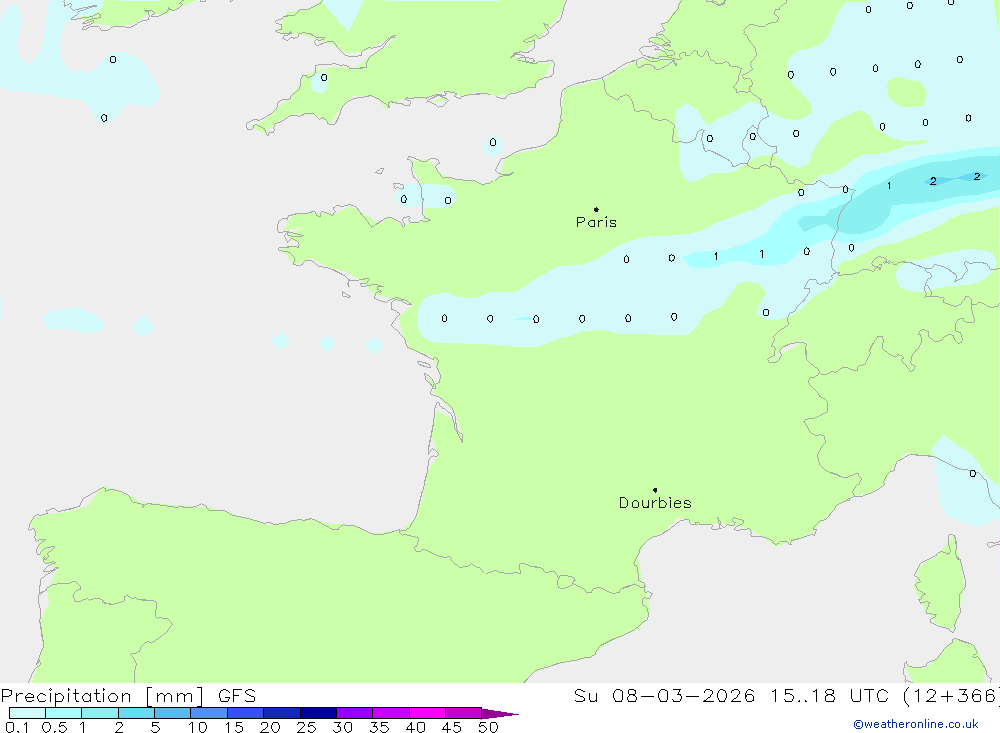Click the legend label "50"
The width and height of the screenshot is (1000, 733).
pyautogui.click(x=488, y=727)
